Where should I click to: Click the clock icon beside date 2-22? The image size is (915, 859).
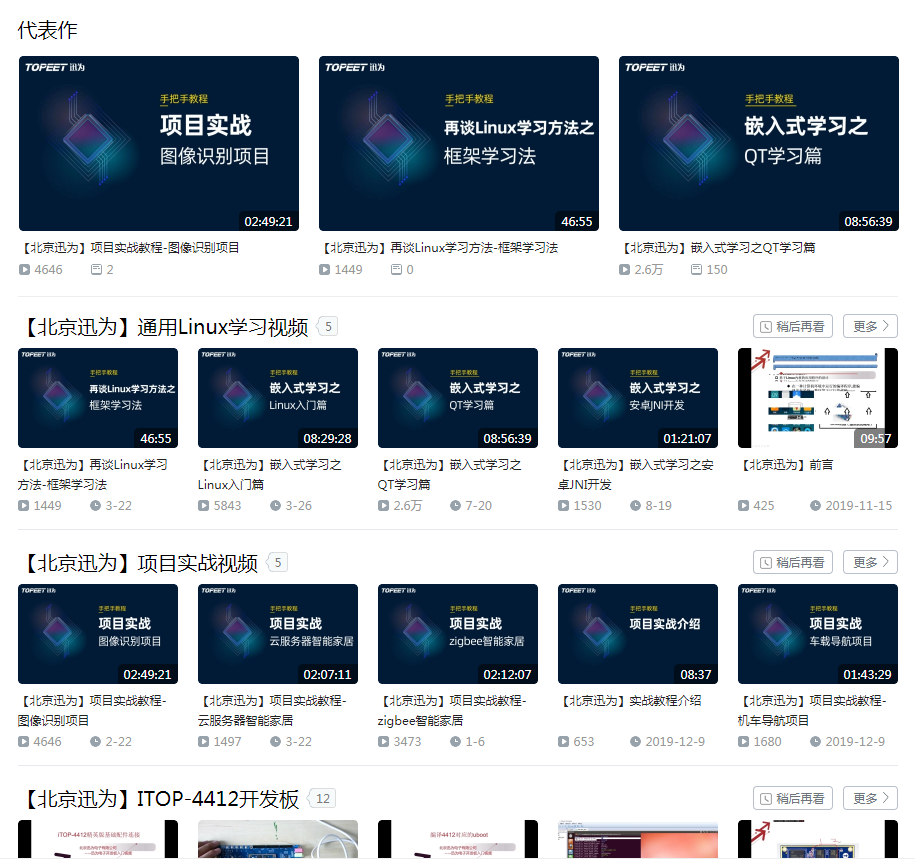coord(95,741)
